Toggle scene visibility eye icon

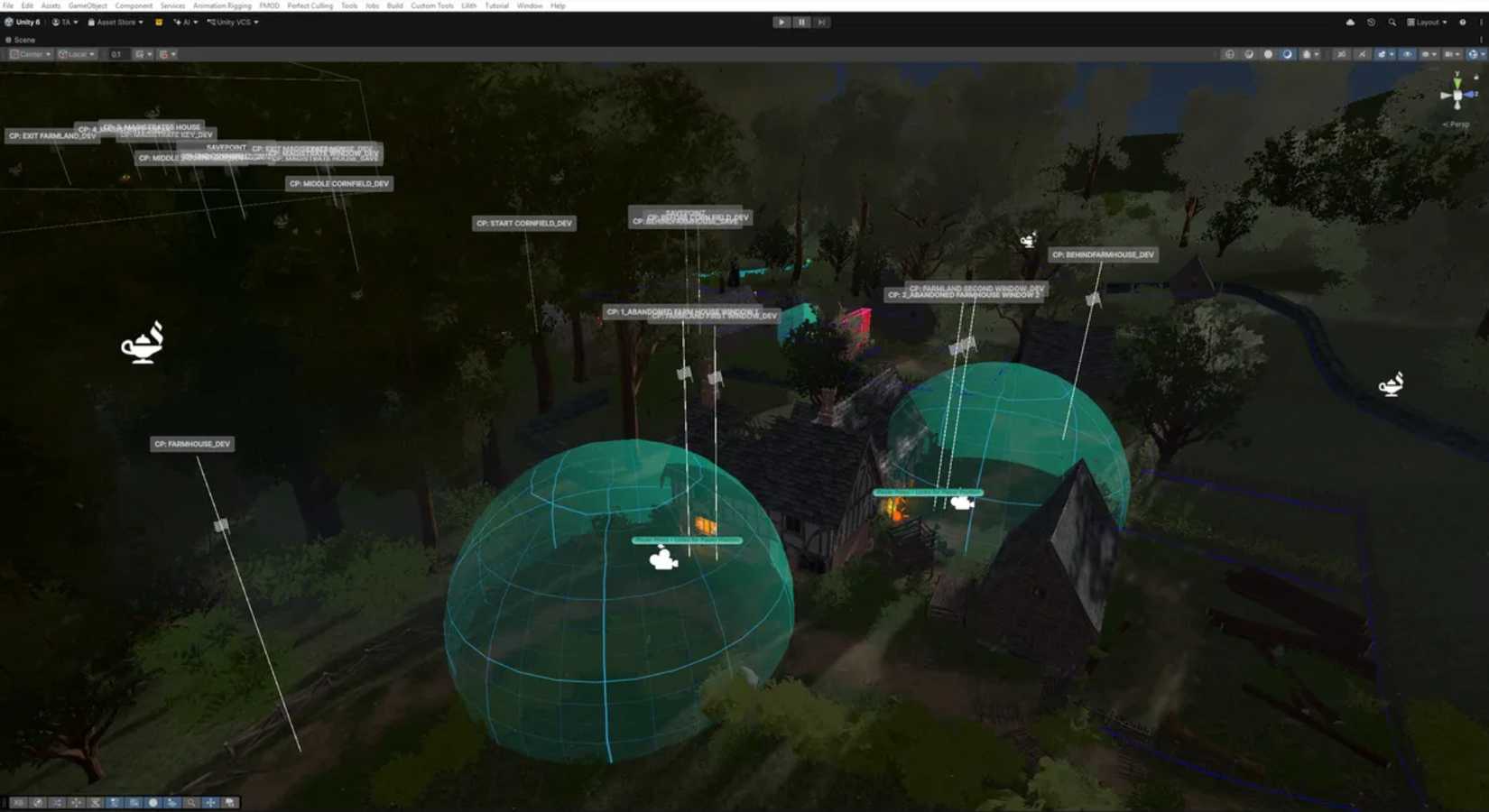click(x=1407, y=54)
